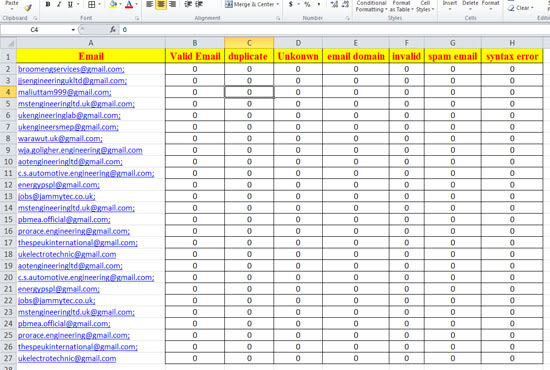This screenshot has height=370, width=550.
Task: Open warawut.uk@gmail.com link
Action: tap(60, 139)
